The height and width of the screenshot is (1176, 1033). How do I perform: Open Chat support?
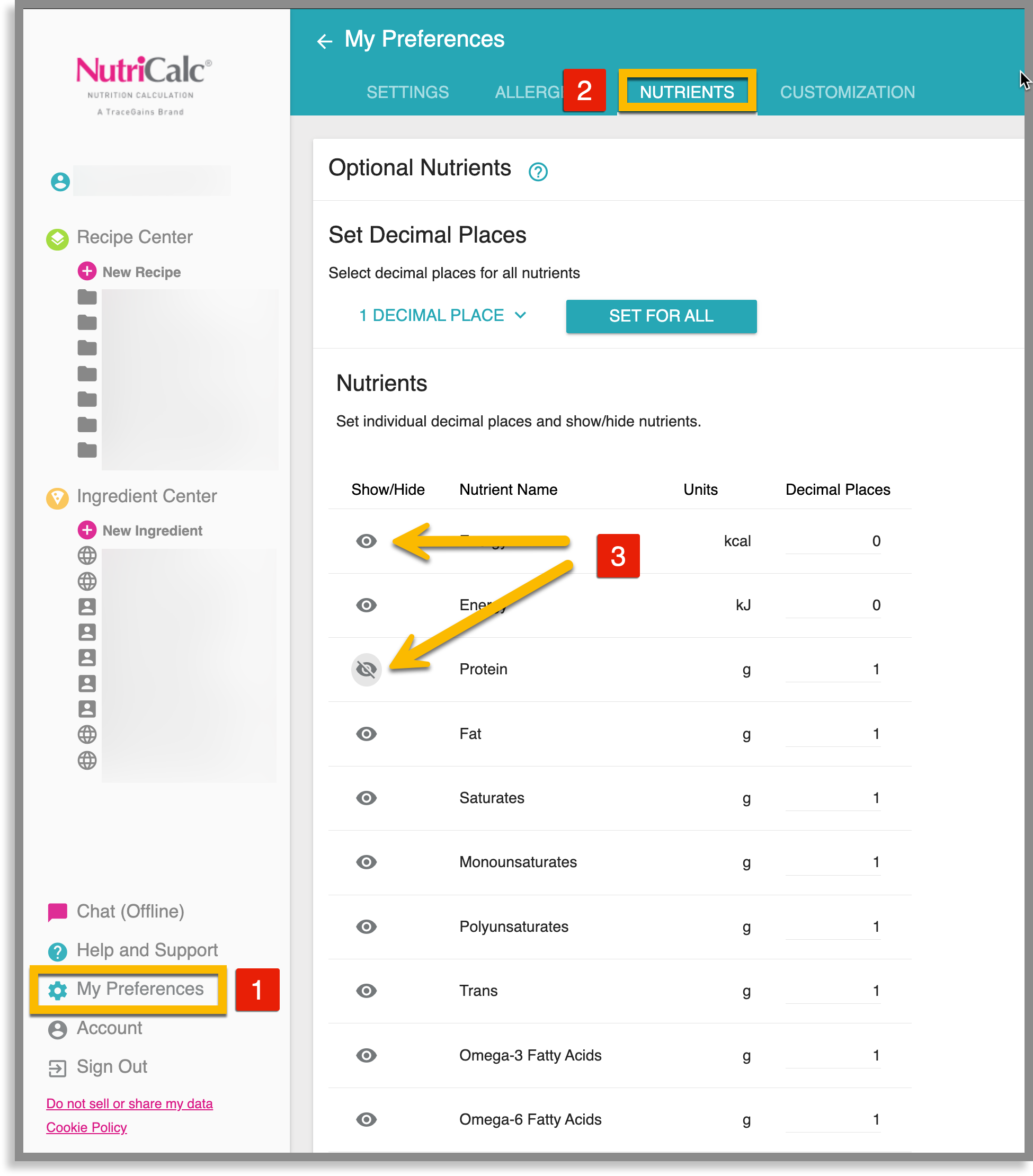[57, 911]
